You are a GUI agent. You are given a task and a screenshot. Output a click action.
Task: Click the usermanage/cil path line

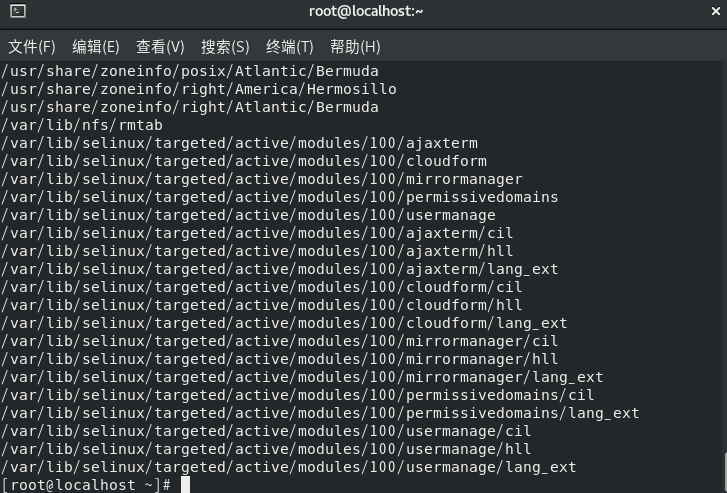click(266, 432)
